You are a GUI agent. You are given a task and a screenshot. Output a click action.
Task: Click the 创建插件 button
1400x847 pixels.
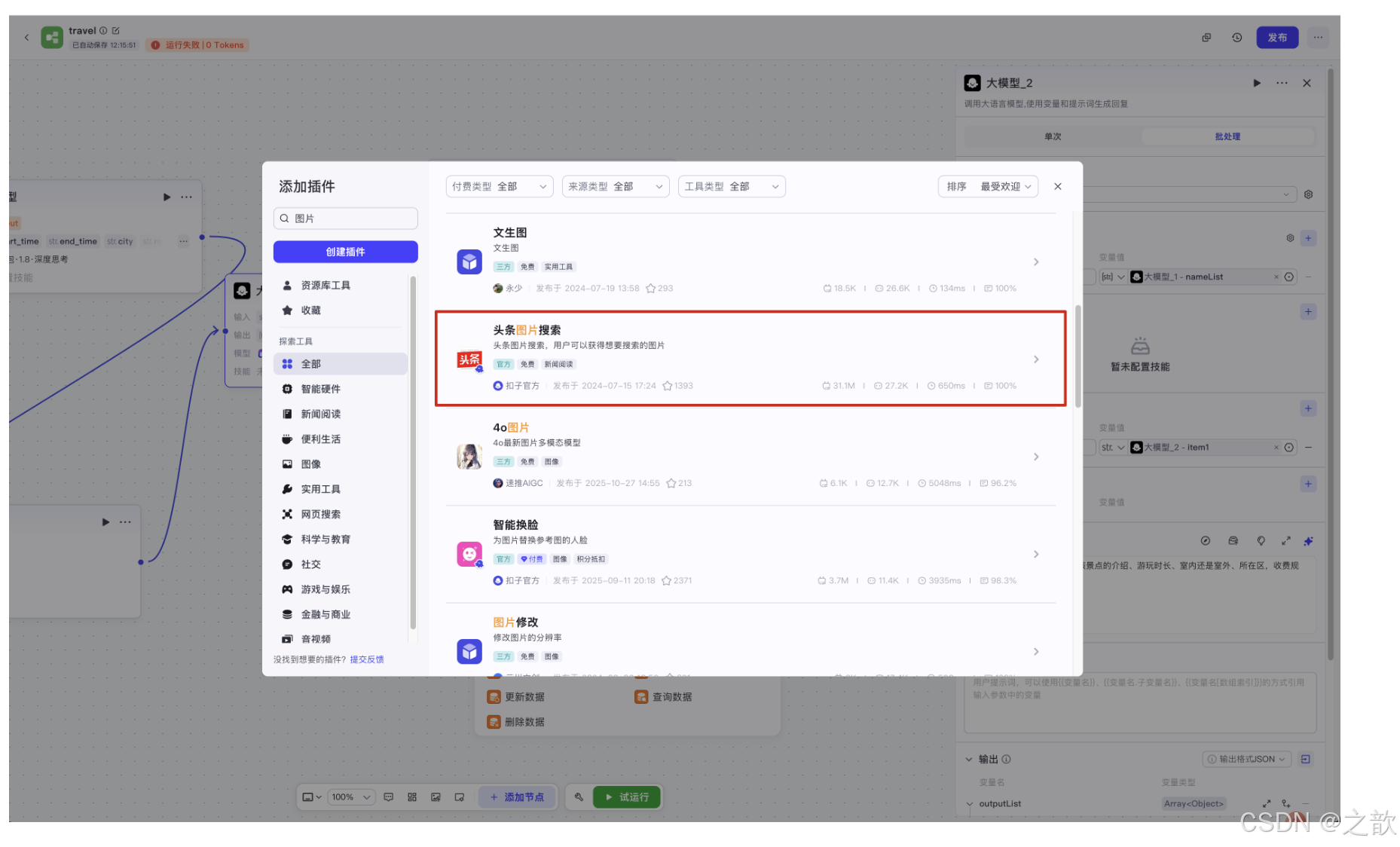point(345,252)
